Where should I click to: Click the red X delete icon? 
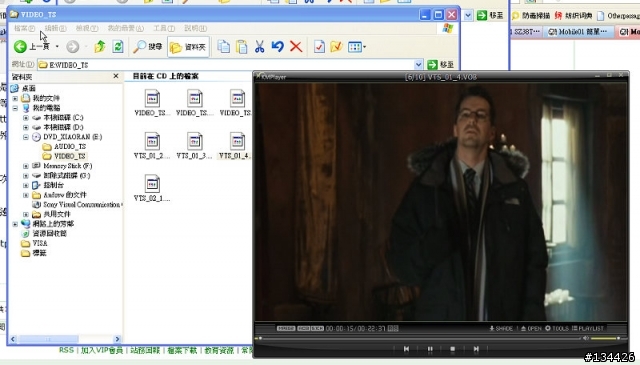[296, 47]
